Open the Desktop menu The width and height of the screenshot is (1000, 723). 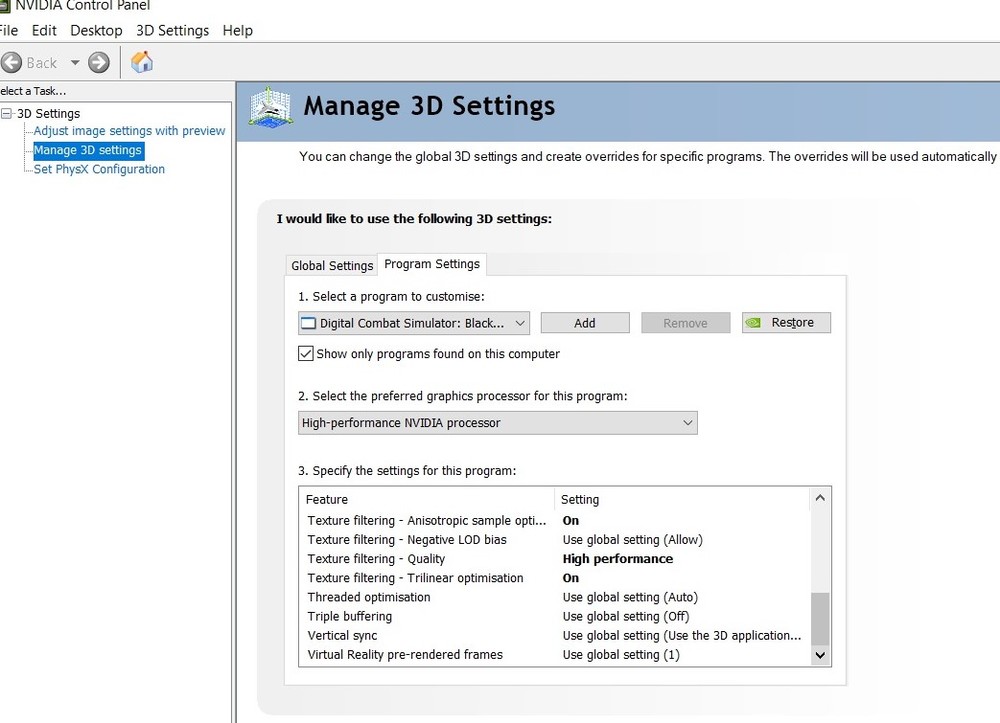pos(96,30)
